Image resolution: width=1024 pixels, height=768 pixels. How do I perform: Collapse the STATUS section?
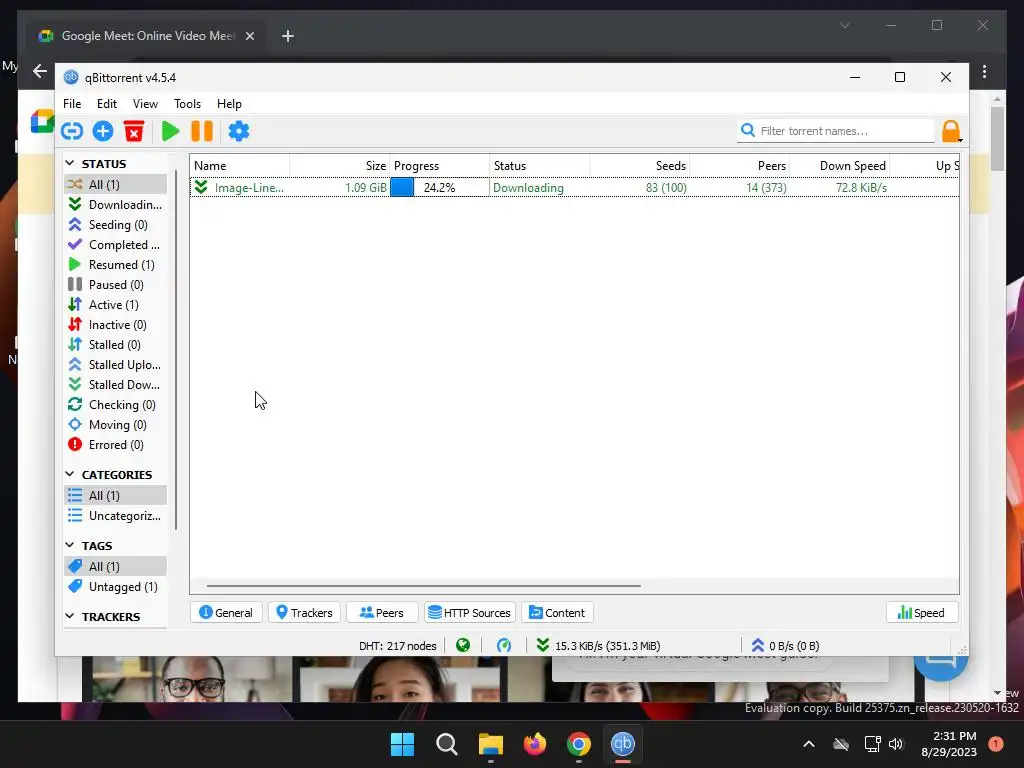tap(70, 163)
